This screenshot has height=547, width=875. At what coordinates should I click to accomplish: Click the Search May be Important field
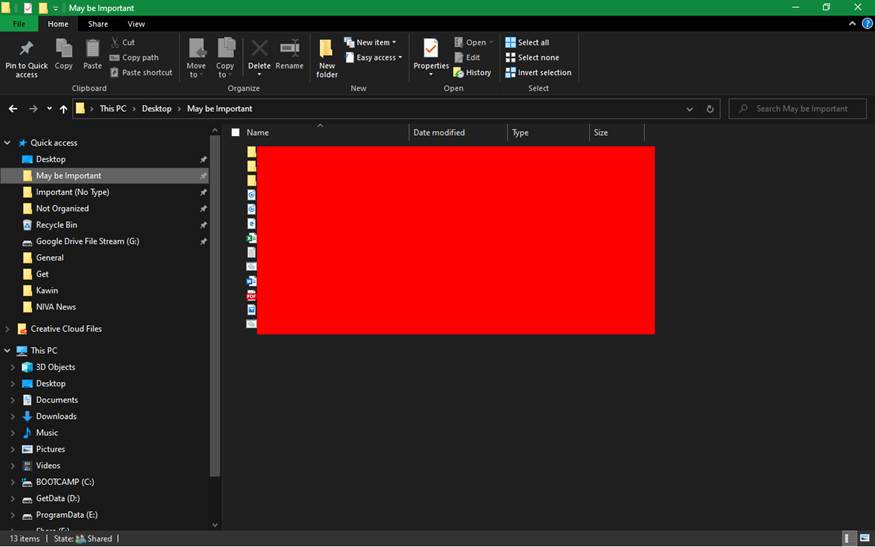800,109
